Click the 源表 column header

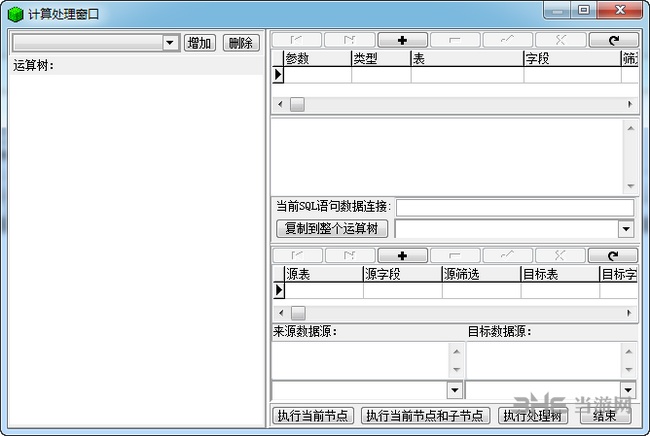[324, 274]
